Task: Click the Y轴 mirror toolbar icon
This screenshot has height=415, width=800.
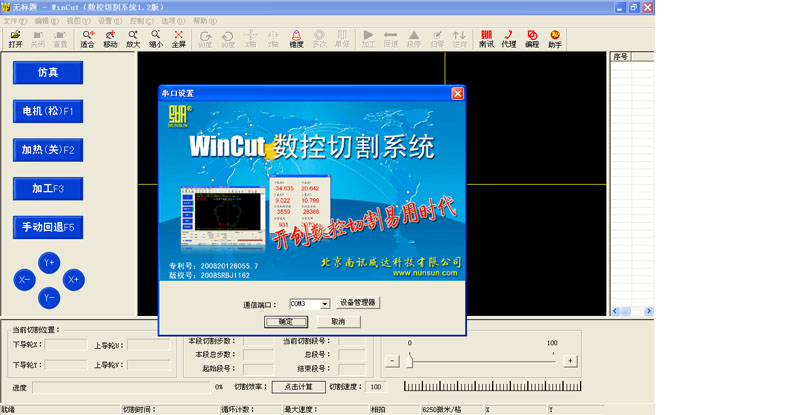Action: pos(273,39)
